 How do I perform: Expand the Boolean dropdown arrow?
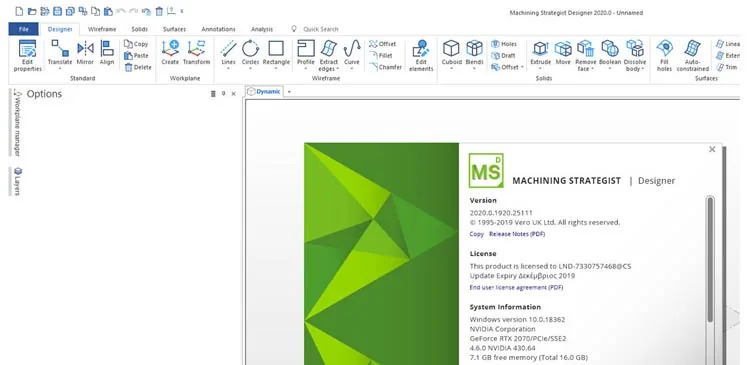coord(610,68)
